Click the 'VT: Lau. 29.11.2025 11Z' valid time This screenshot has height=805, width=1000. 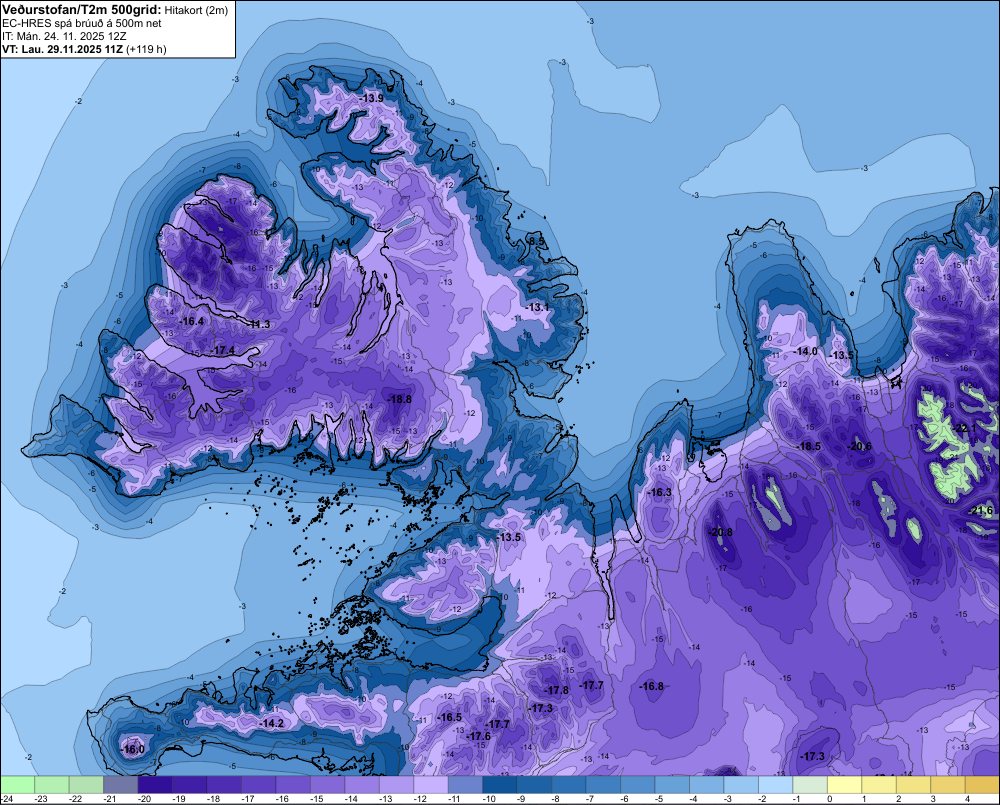pyautogui.click(x=62, y=49)
